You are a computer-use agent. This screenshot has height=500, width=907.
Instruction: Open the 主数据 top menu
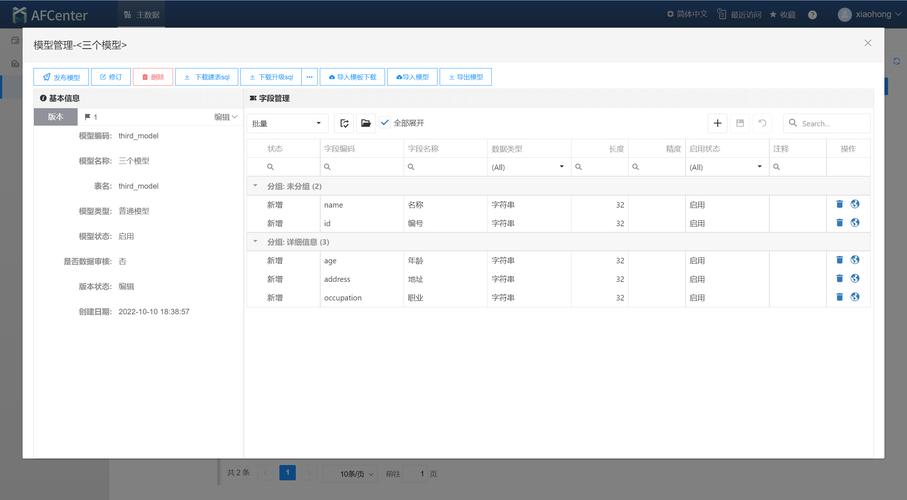[141, 15]
